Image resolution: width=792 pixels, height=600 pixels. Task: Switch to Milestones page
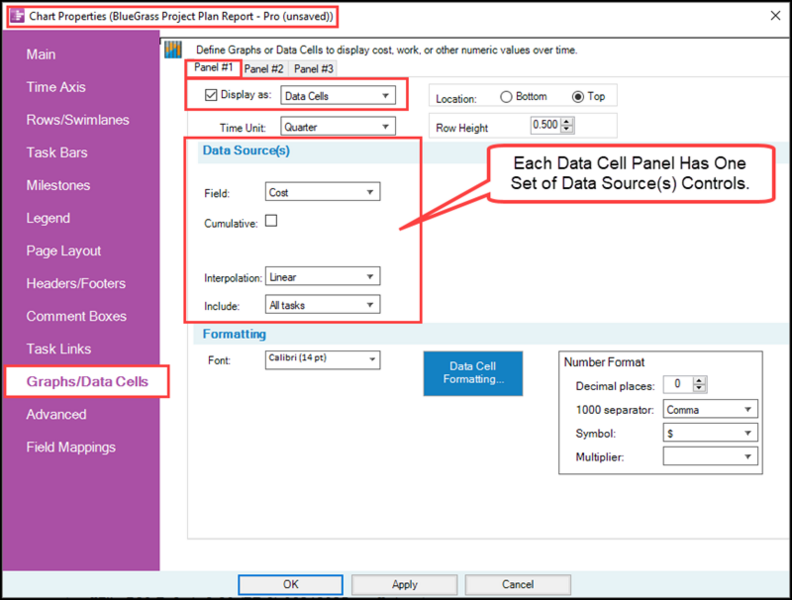point(59,185)
